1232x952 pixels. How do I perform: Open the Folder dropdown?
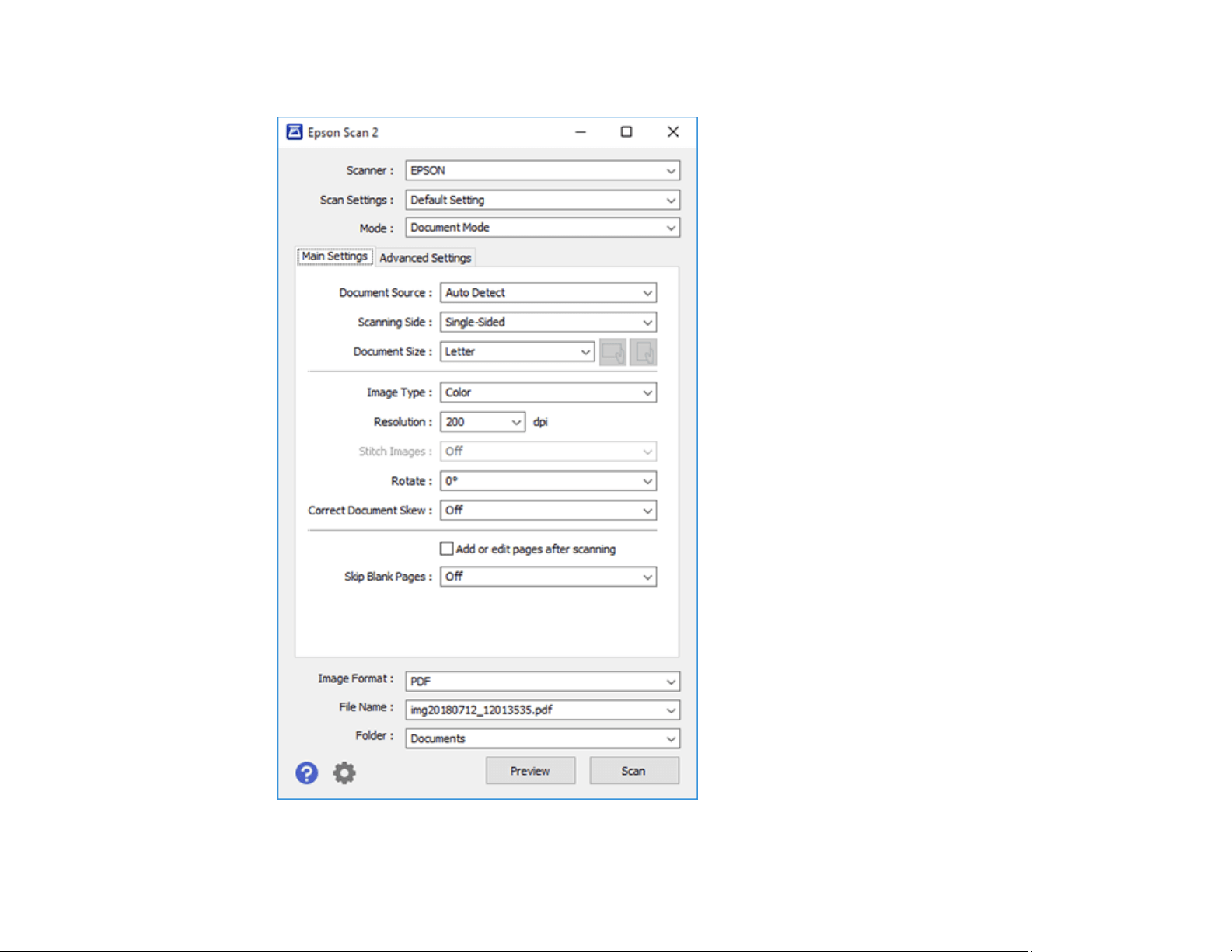(x=543, y=738)
